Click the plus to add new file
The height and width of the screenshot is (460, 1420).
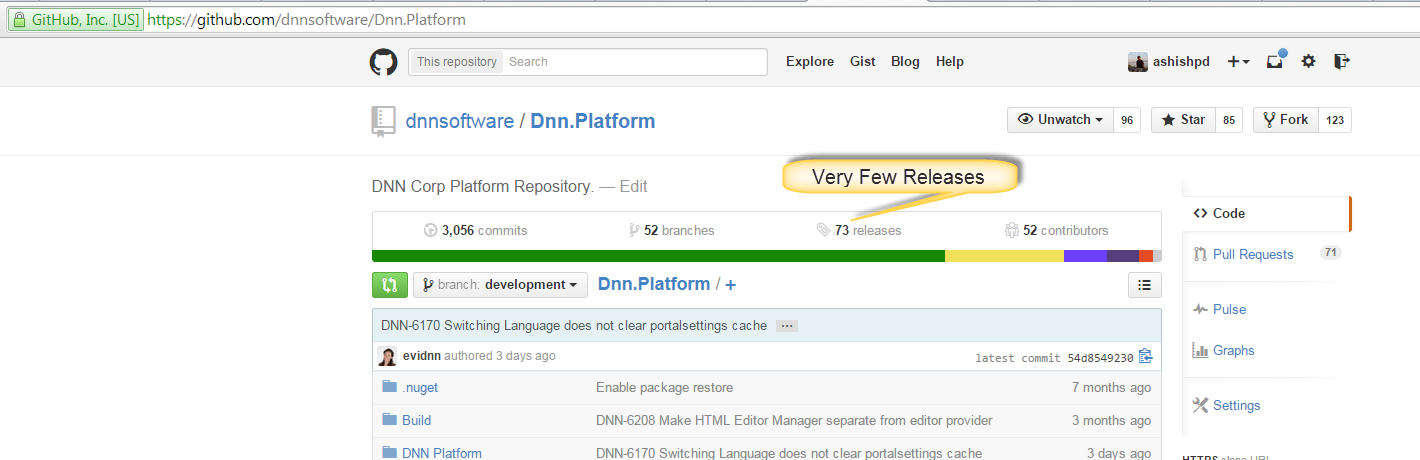731,285
